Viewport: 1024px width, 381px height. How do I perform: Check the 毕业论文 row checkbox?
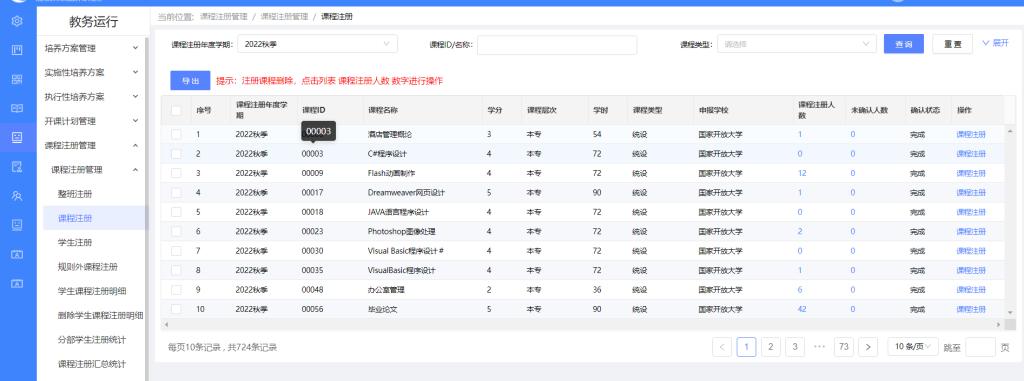[176, 309]
